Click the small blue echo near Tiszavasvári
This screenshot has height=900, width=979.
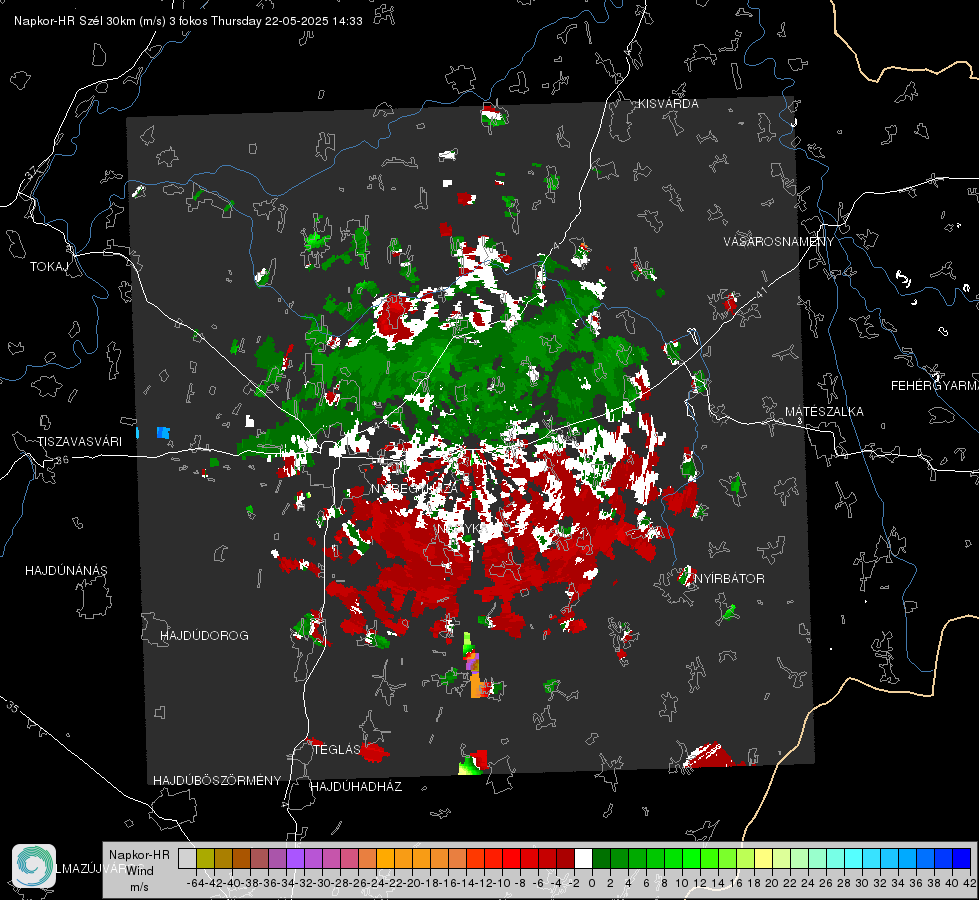pos(163,432)
